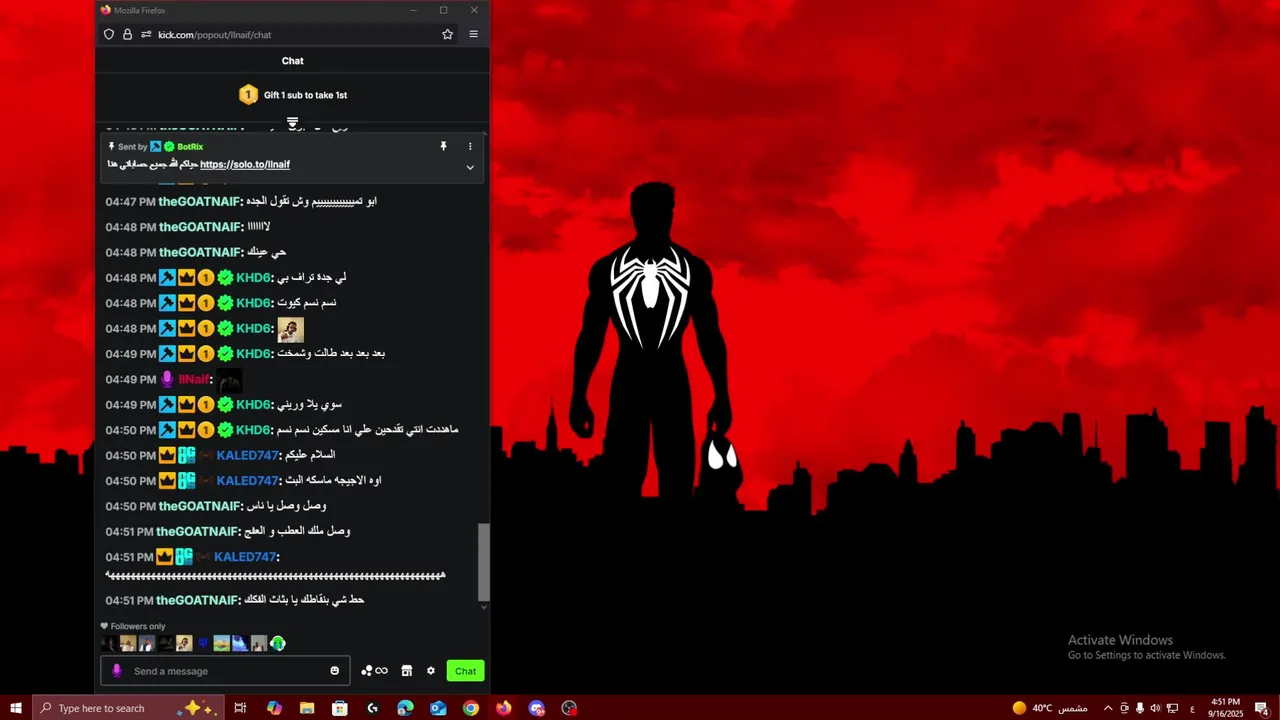Open File Explorer from the taskbar
1280x720 pixels.
point(307,708)
